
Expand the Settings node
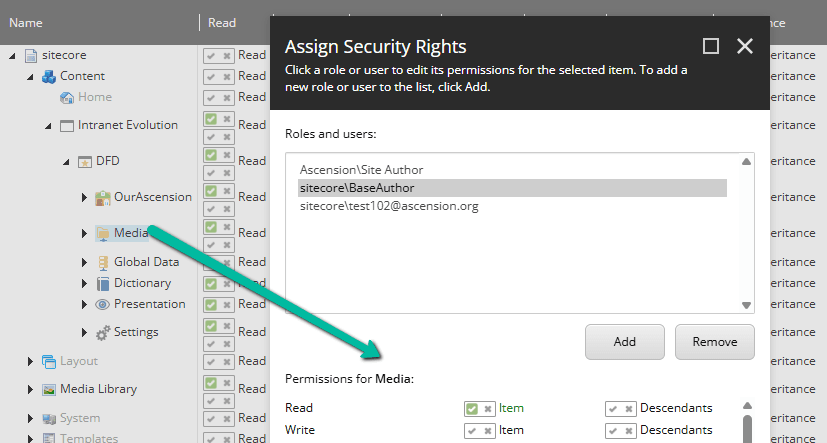(84, 332)
